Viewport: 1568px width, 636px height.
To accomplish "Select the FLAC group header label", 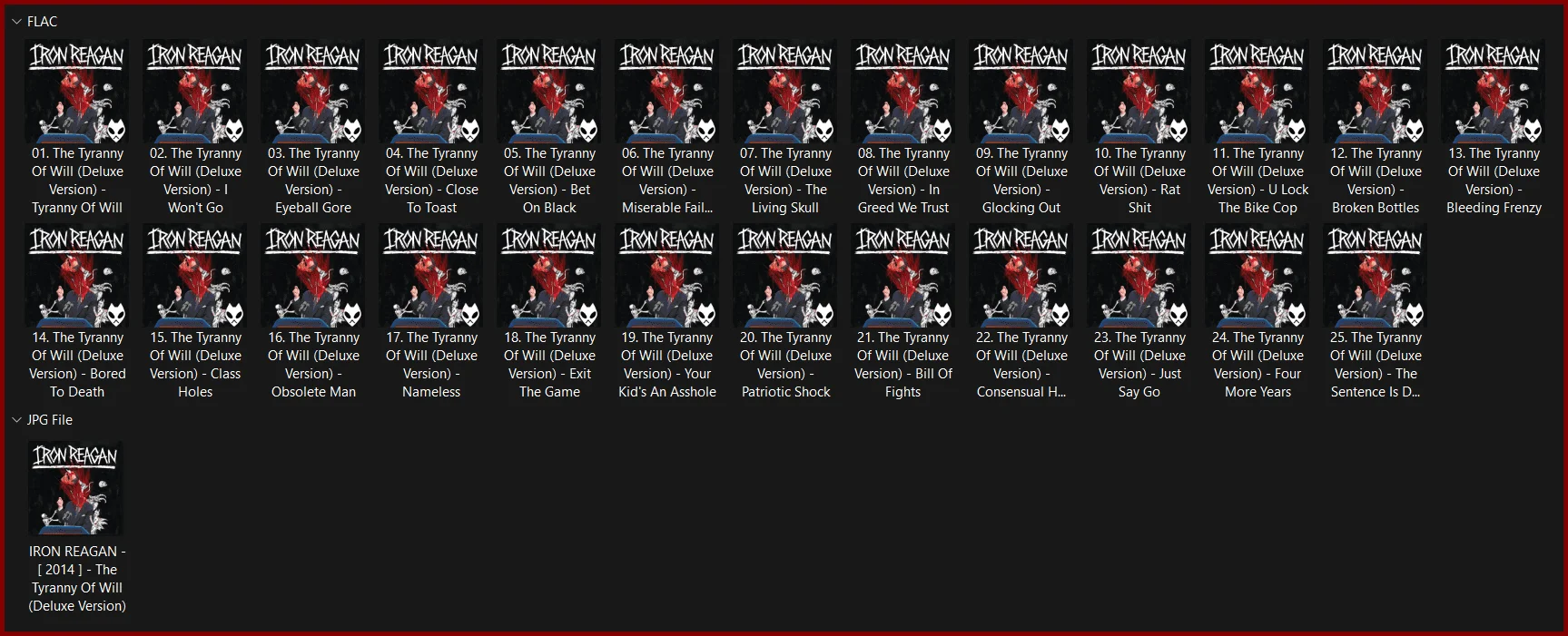I will pos(42,21).
